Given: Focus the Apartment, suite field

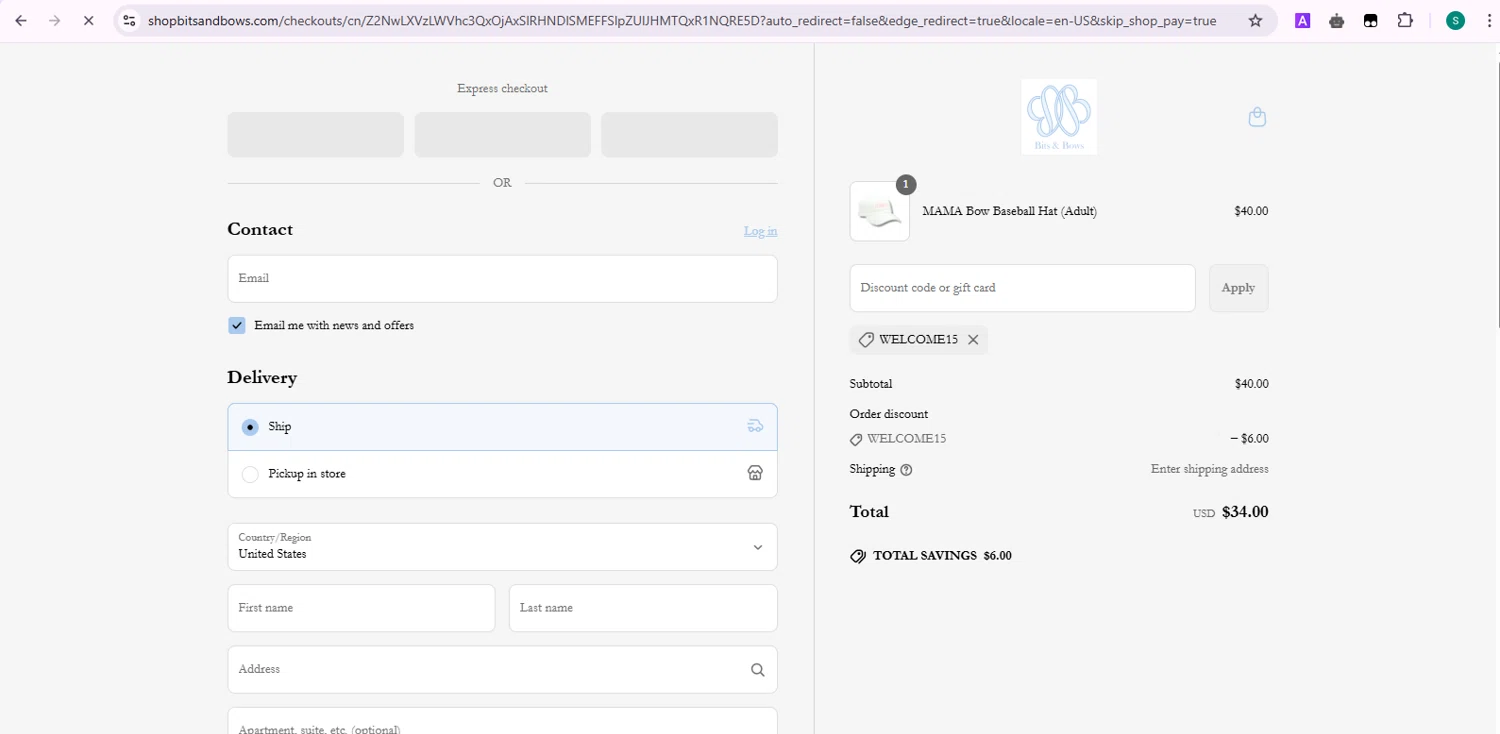Looking at the screenshot, I should click(x=502, y=721).
